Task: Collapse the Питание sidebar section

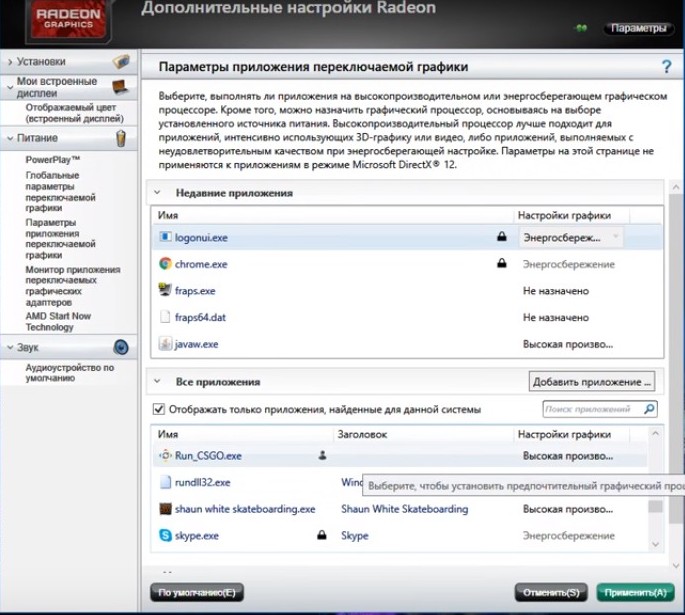Action: 10,138
